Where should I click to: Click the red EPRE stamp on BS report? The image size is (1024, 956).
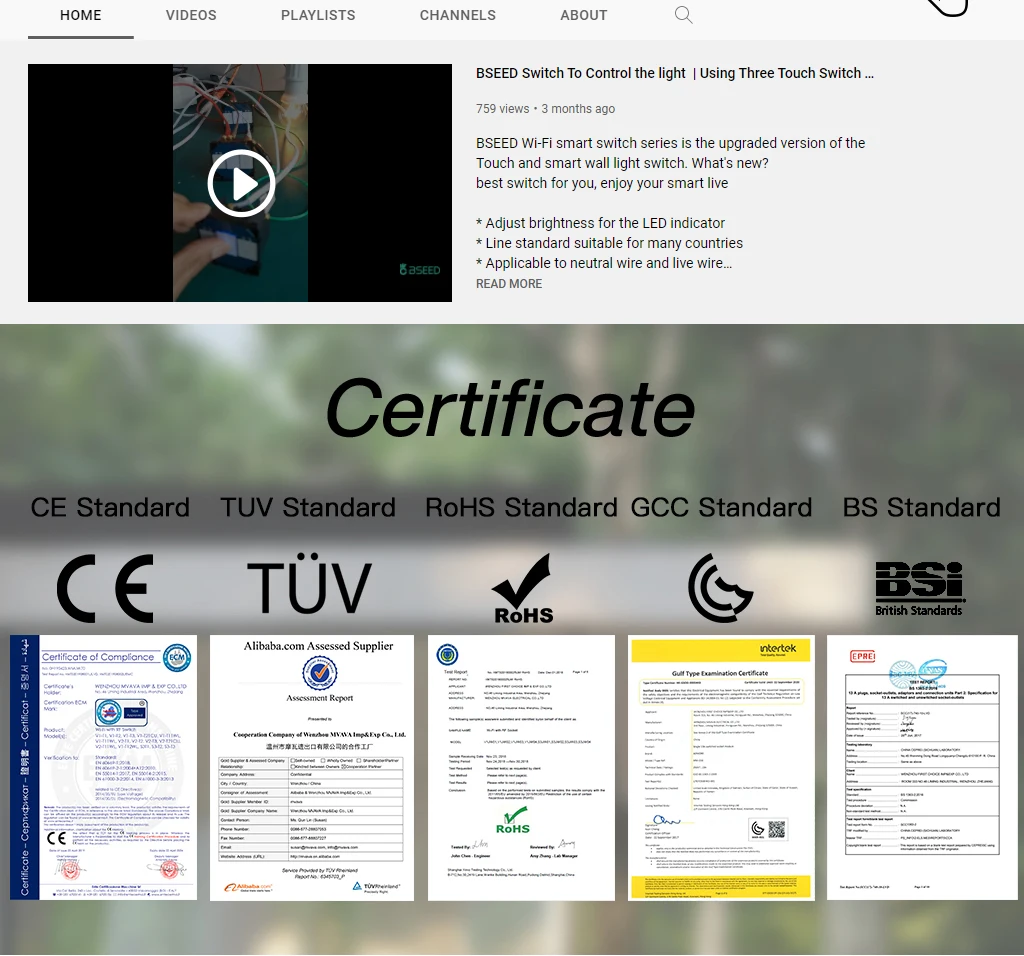(862, 656)
